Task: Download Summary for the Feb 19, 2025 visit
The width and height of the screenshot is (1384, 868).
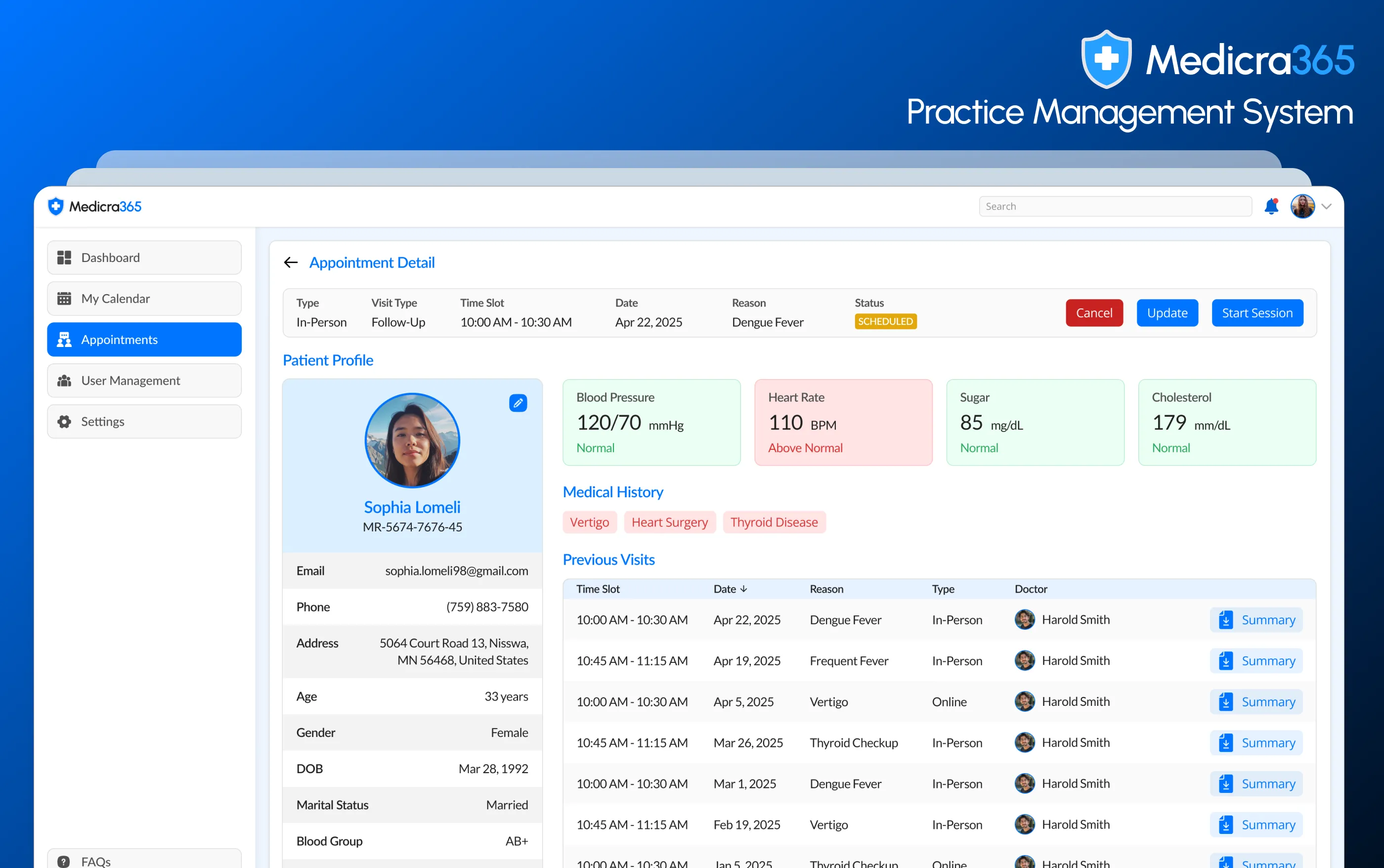Action: (x=1256, y=825)
